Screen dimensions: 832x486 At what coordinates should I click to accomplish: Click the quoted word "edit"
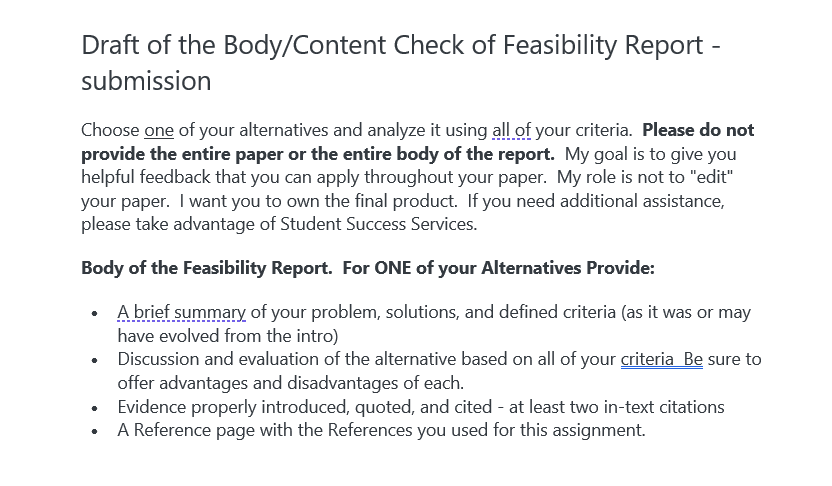click(x=711, y=177)
